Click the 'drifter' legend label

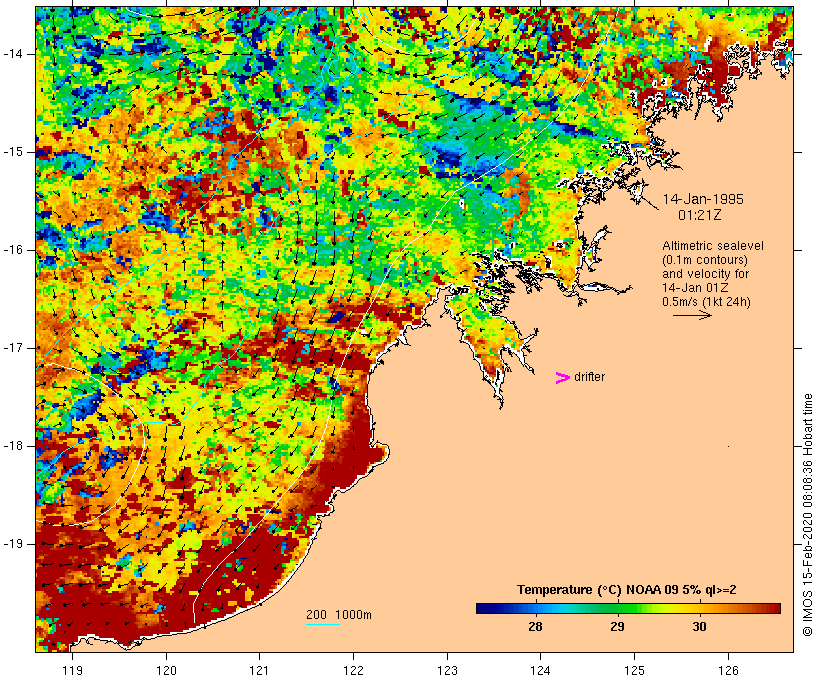coord(589,377)
